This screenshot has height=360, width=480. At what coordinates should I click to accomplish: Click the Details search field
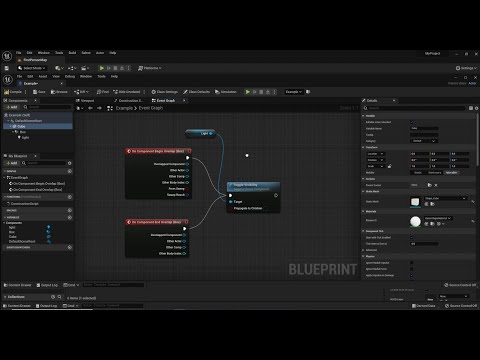[414, 108]
